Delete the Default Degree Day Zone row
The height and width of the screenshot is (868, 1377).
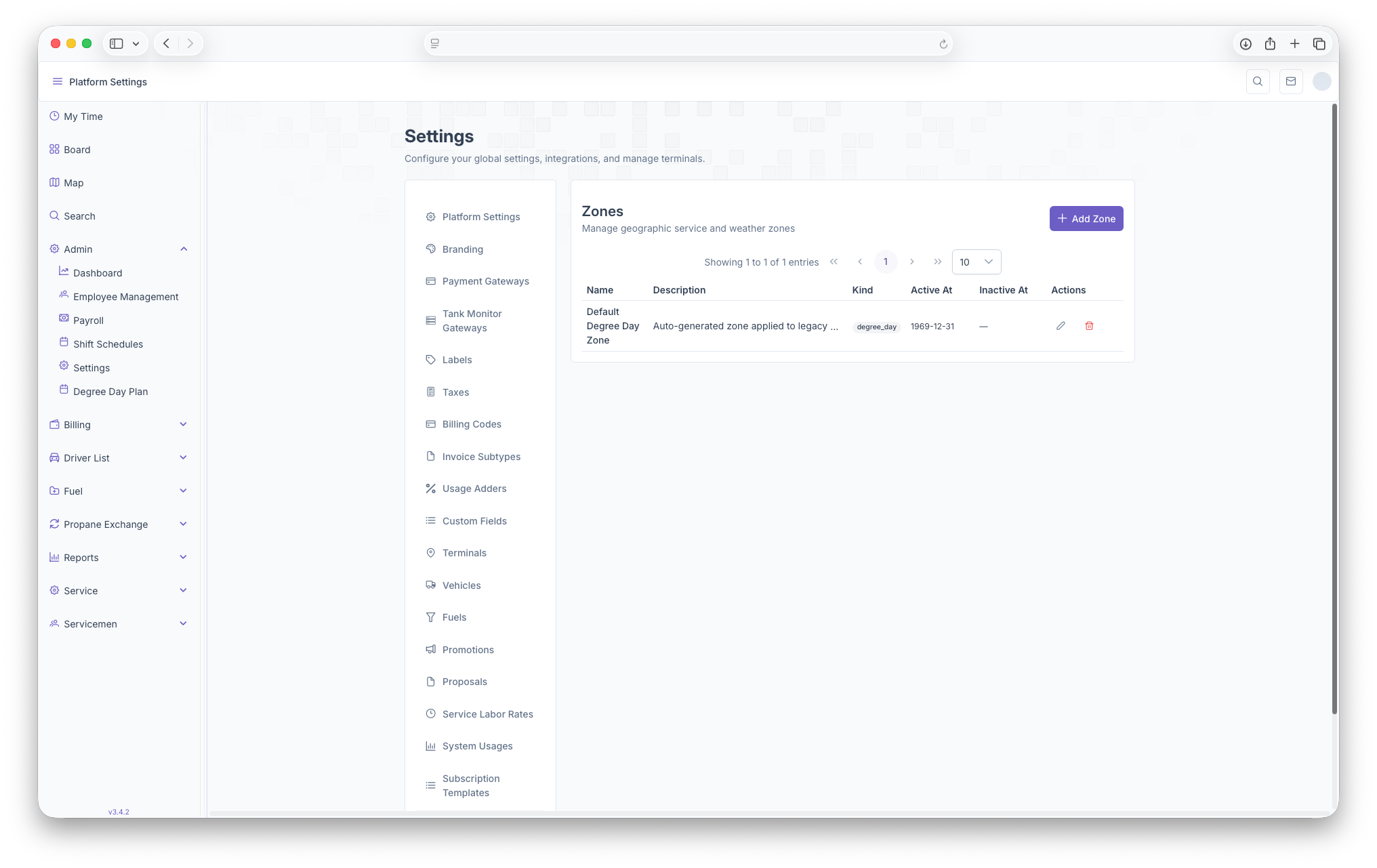point(1089,326)
